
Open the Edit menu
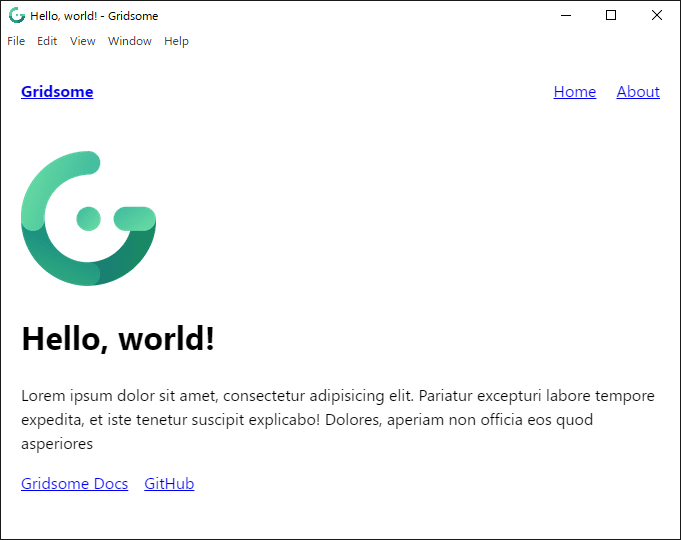click(x=47, y=41)
